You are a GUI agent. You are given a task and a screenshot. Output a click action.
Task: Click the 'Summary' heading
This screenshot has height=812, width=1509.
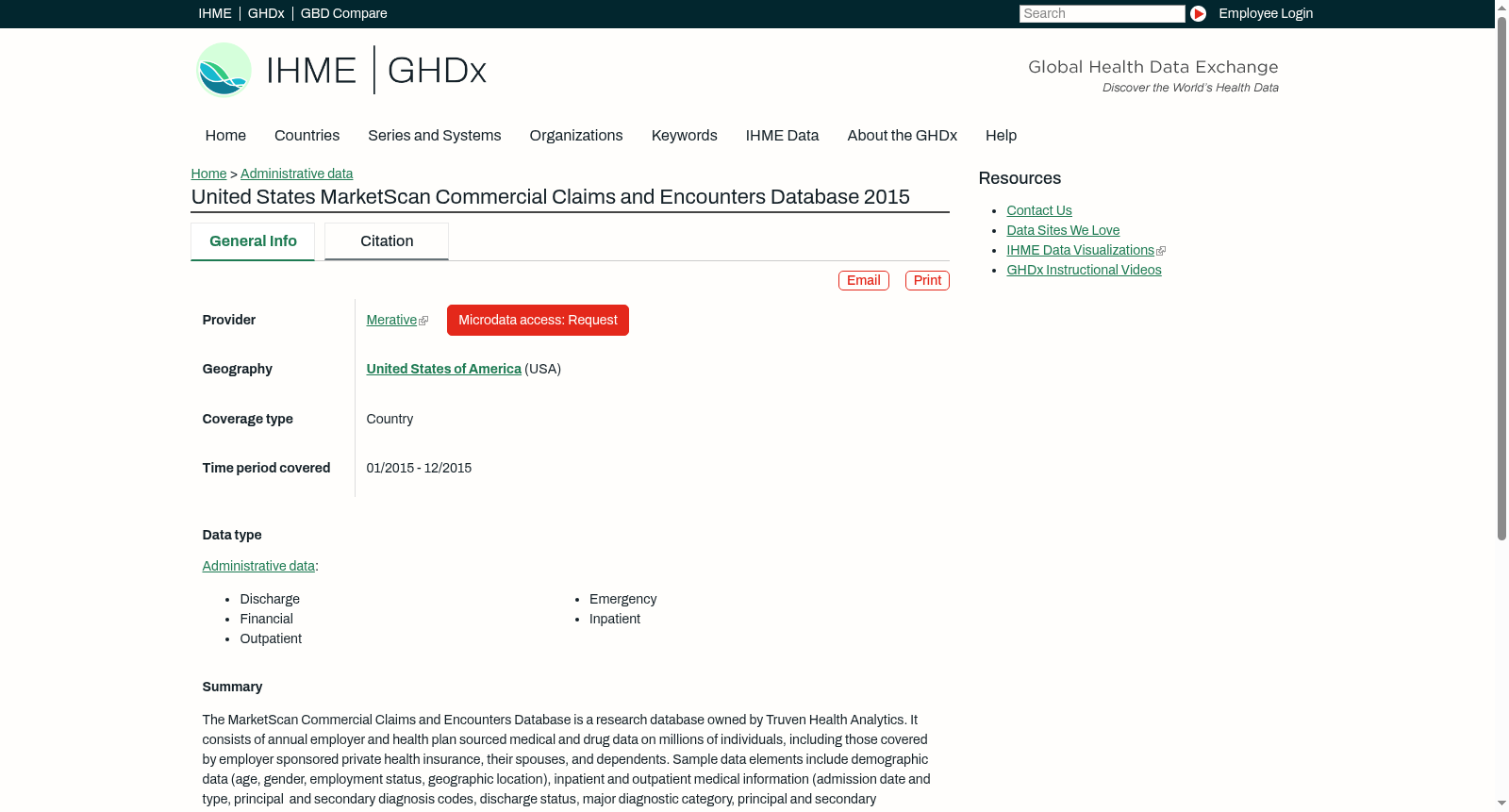232,688
